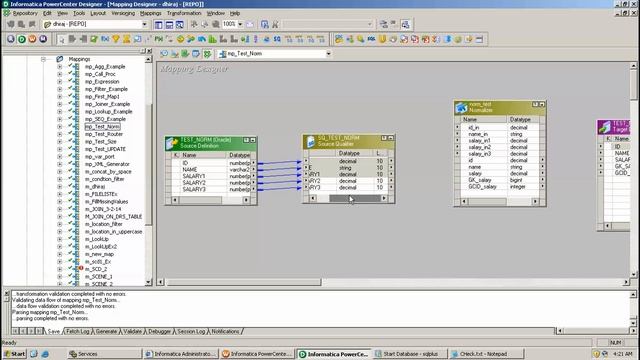The image size is (640, 360).
Task: Click GCID_salary port in Normalizer
Action: click(482, 187)
